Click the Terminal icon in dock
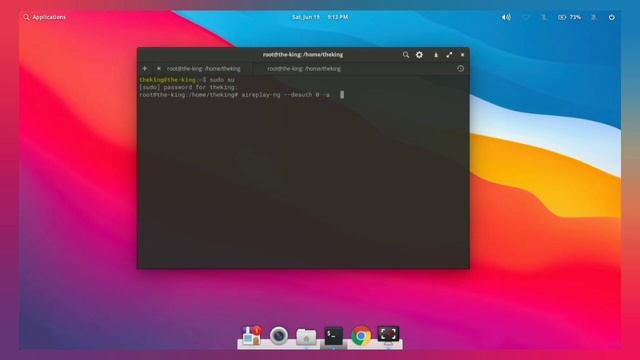640x360 pixels. coord(333,336)
